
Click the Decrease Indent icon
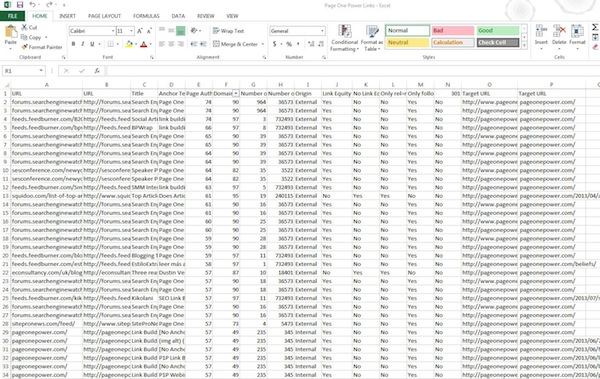point(194,44)
